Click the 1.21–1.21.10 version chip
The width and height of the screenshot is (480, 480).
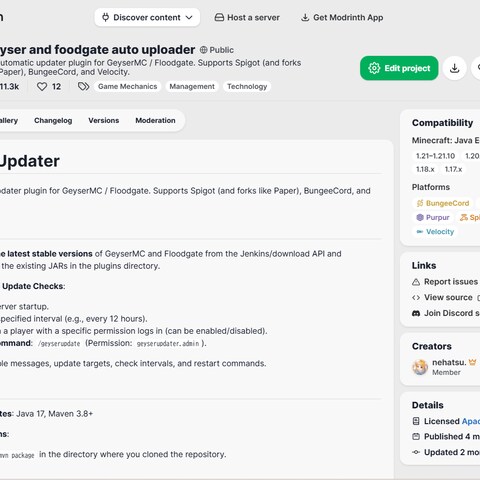(435, 156)
